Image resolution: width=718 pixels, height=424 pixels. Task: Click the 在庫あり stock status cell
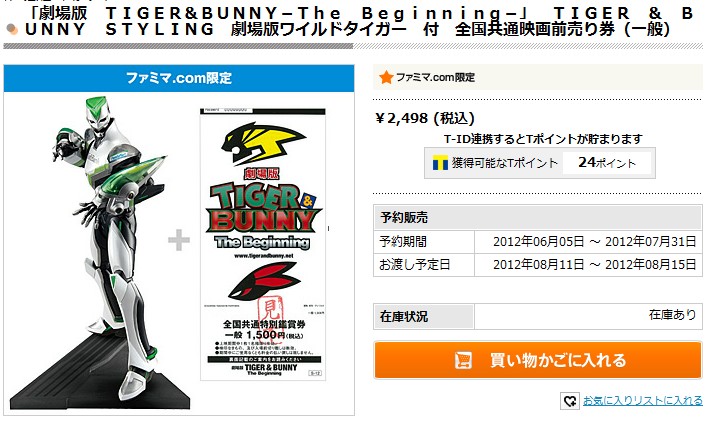click(588, 316)
